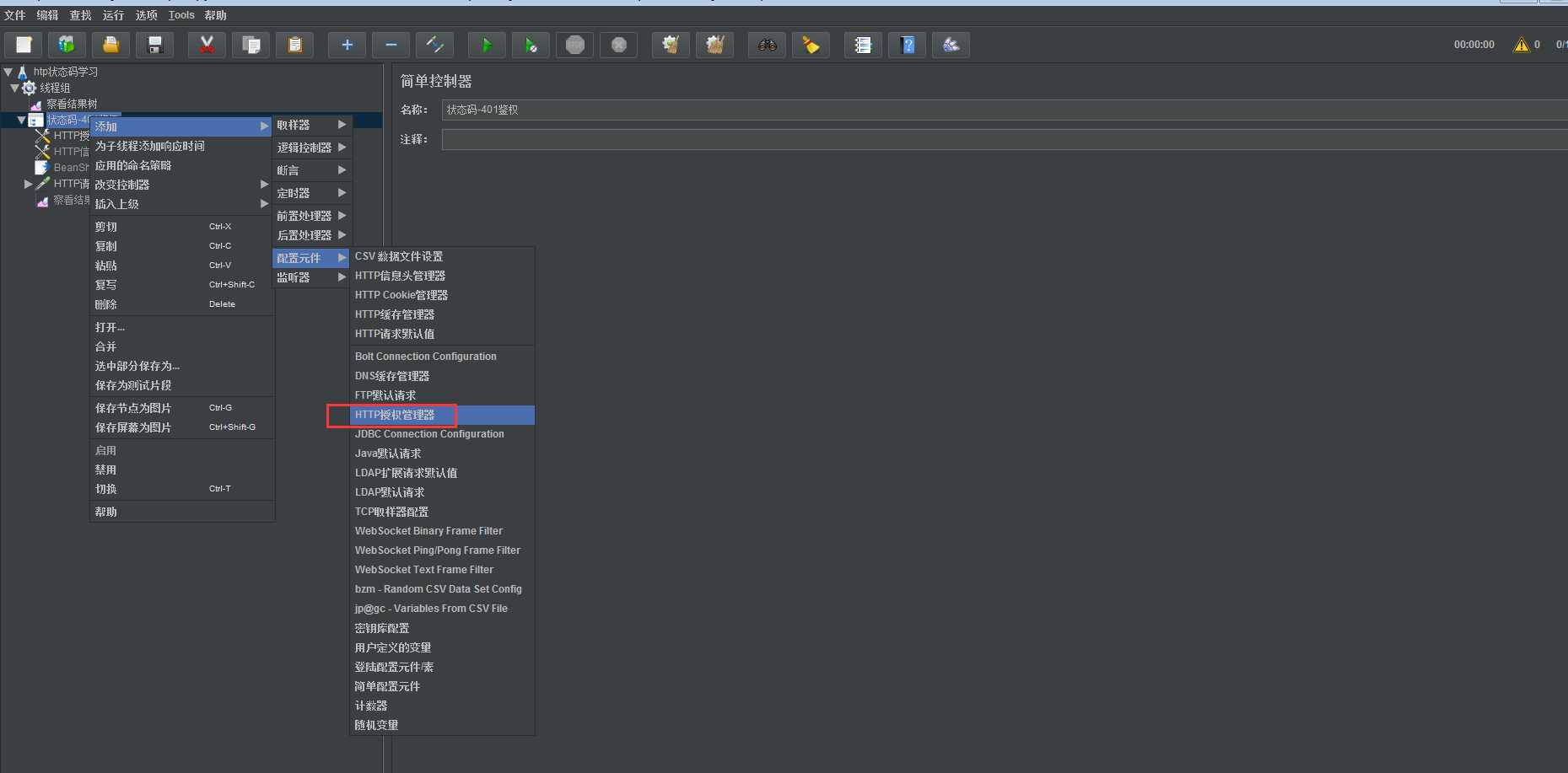
Task: Open the 改变控制器 submenu
Action: 181,185
